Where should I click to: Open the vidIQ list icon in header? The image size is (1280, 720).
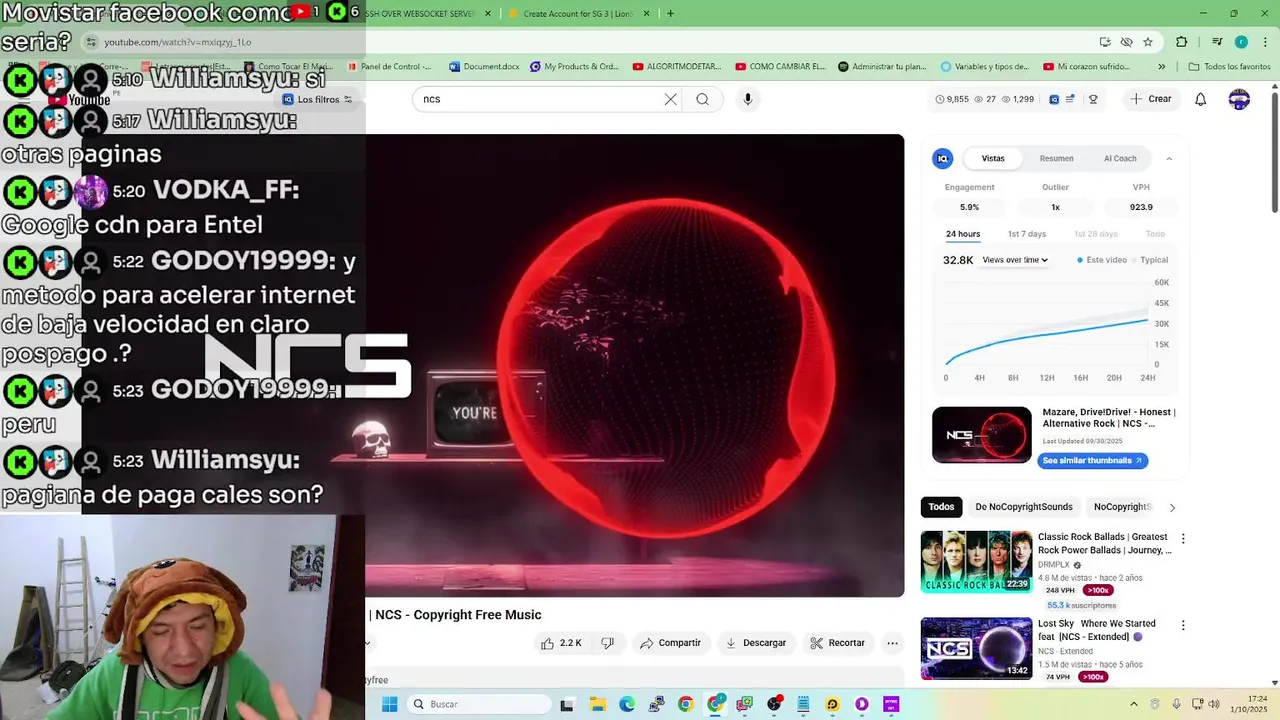[1070, 99]
